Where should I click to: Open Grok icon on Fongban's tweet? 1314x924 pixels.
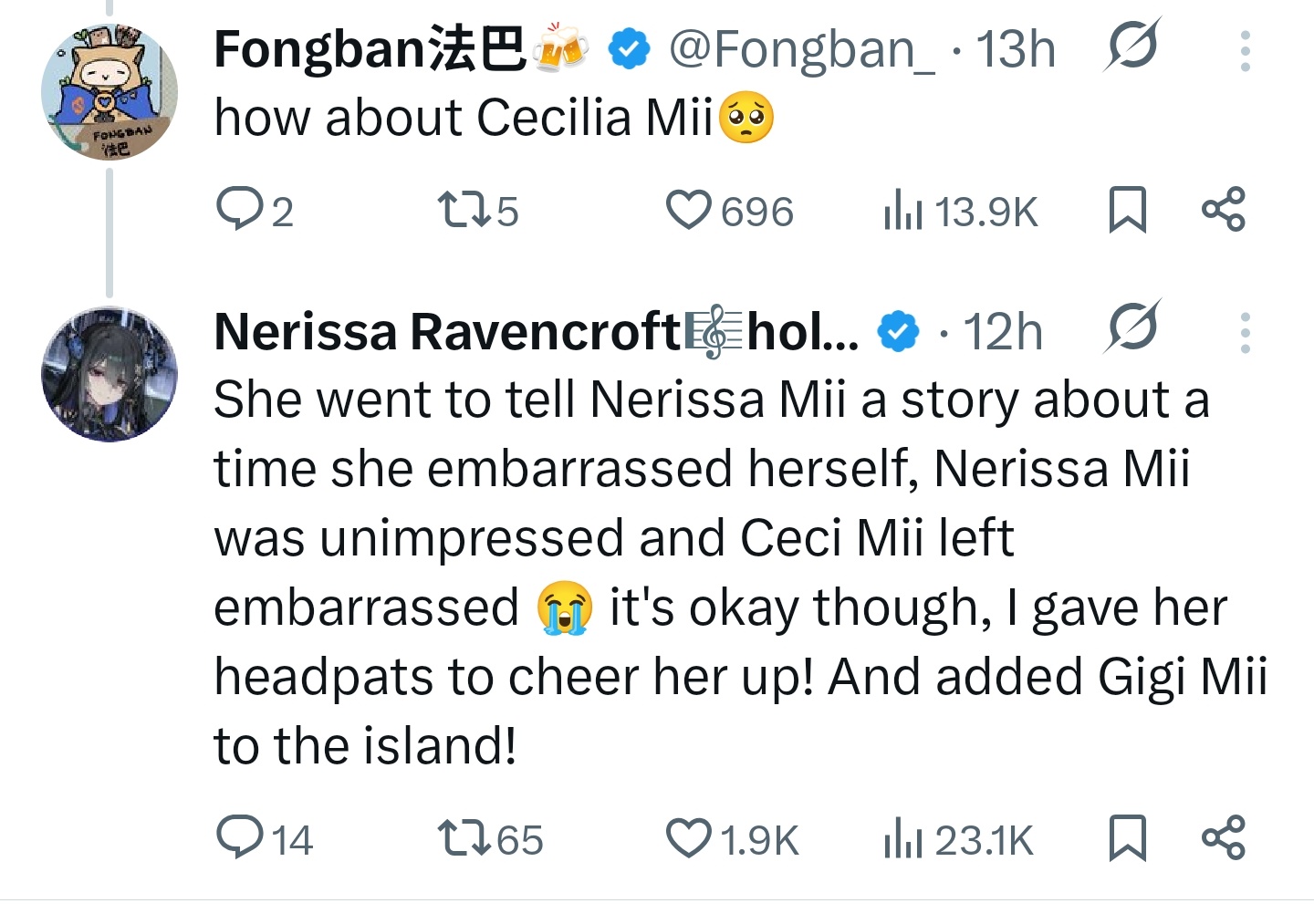1131,46
